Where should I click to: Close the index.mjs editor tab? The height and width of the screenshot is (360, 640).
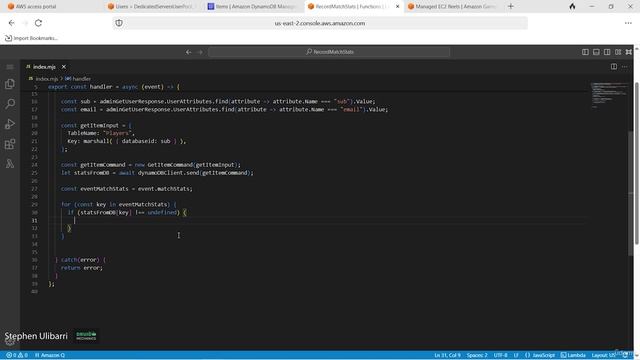(x=64, y=67)
